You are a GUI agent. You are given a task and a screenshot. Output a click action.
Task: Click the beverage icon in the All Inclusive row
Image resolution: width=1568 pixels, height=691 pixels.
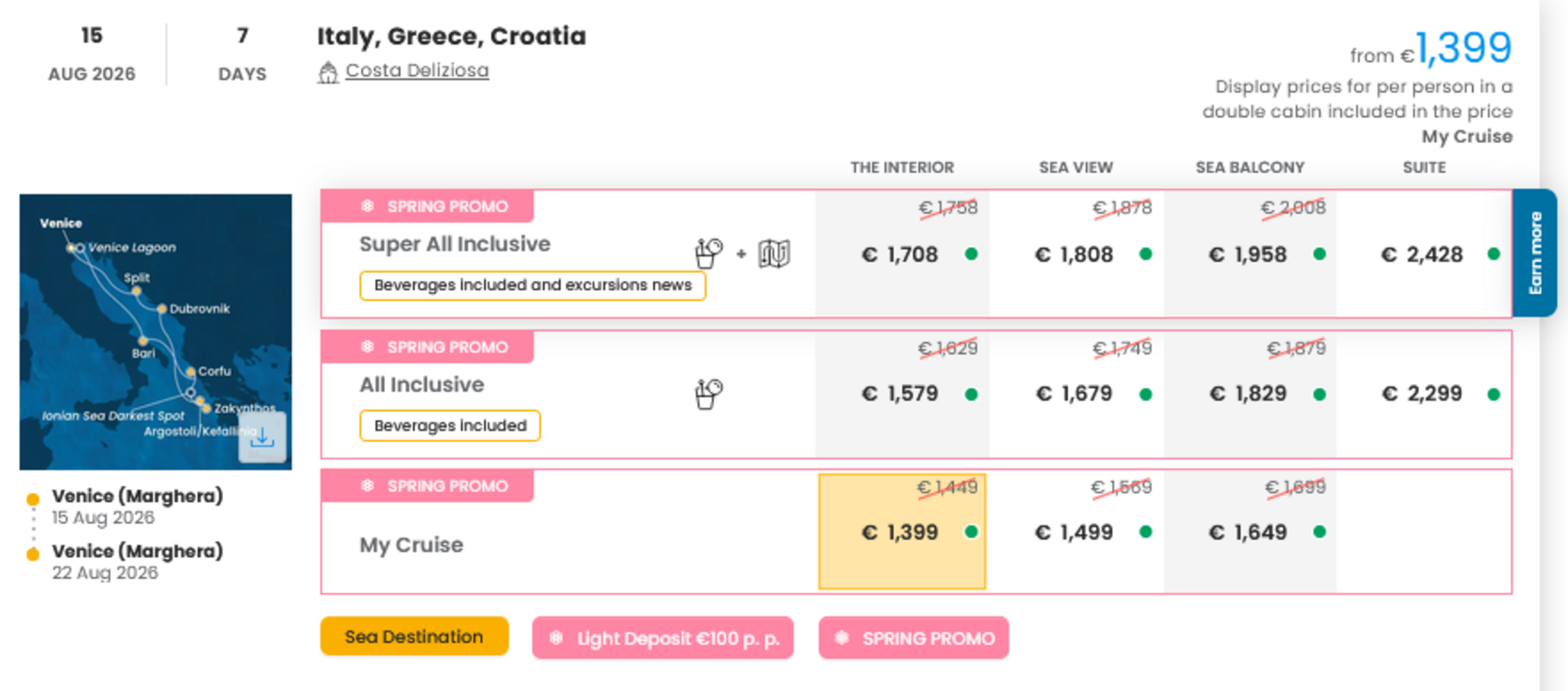[x=706, y=394]
